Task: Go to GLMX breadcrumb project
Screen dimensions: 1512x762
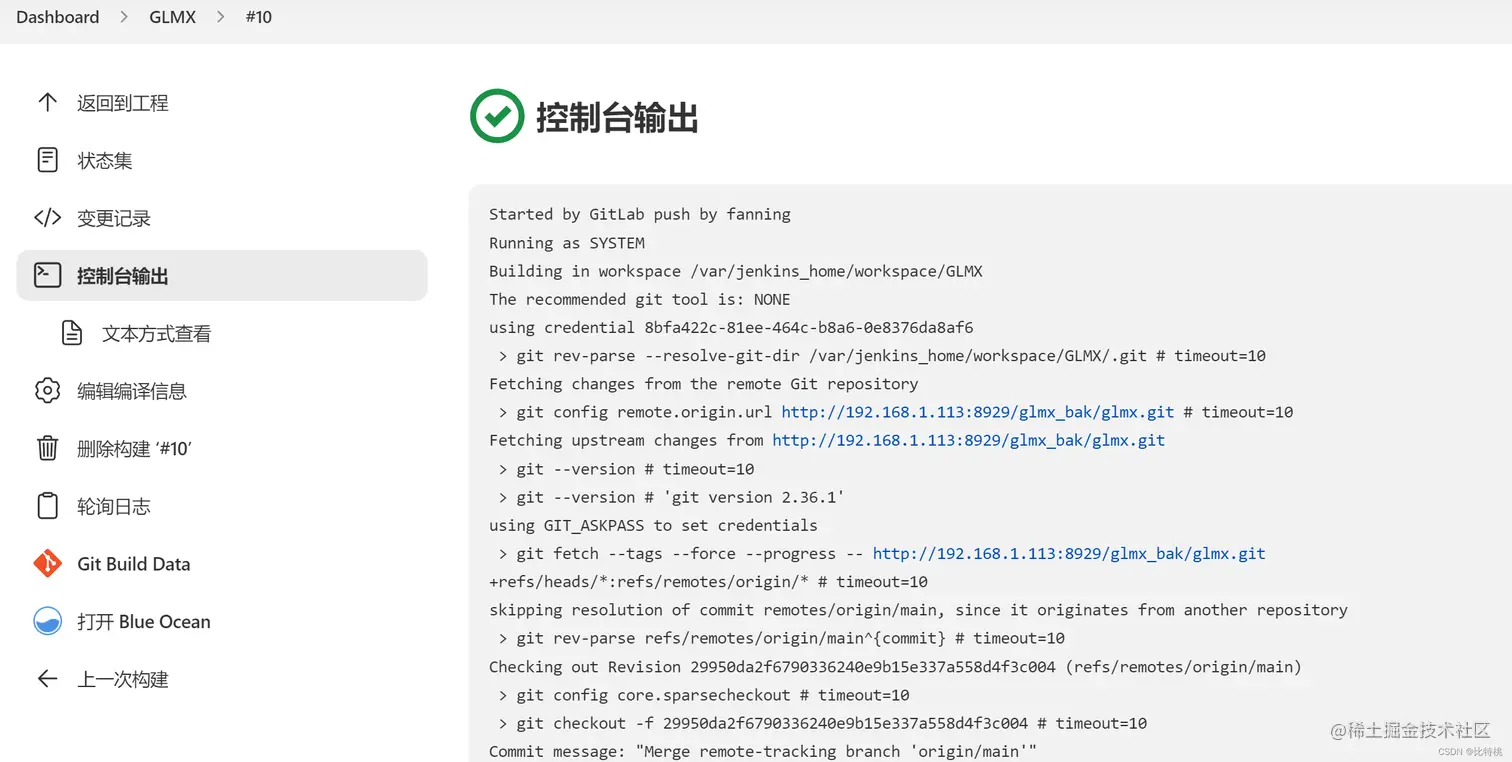Action: [x=173, y=17]
